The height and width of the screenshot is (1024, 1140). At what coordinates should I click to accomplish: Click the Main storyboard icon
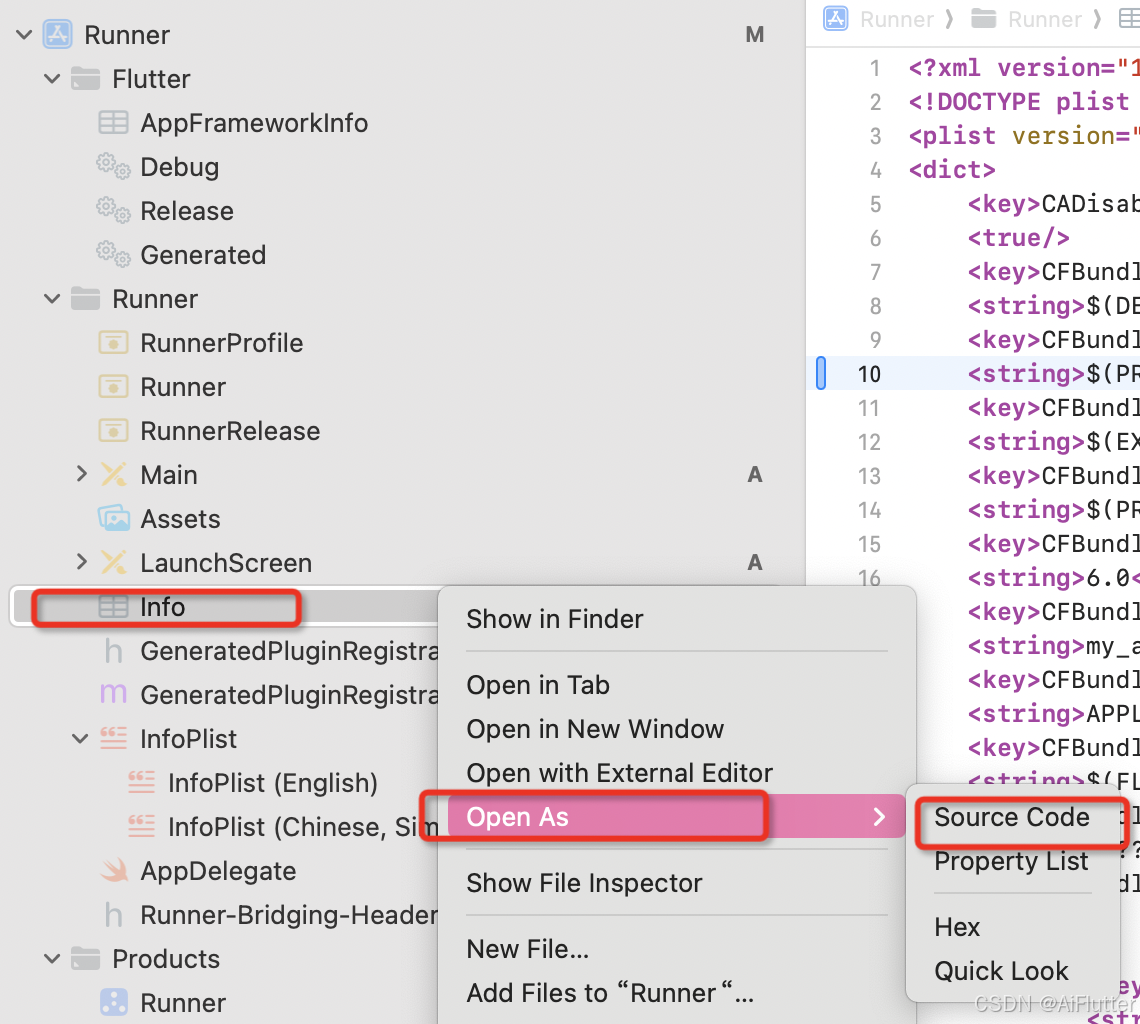click(x=113, y=475)
